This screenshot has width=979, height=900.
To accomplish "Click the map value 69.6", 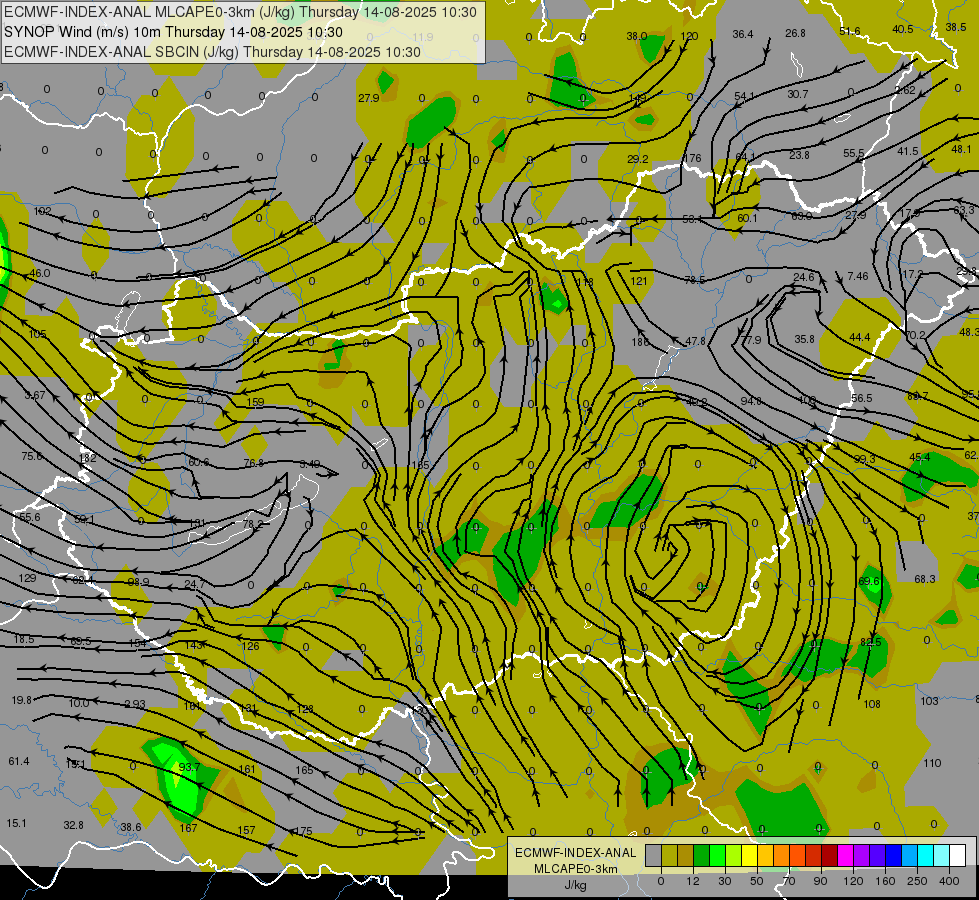I will coord(868,581).
